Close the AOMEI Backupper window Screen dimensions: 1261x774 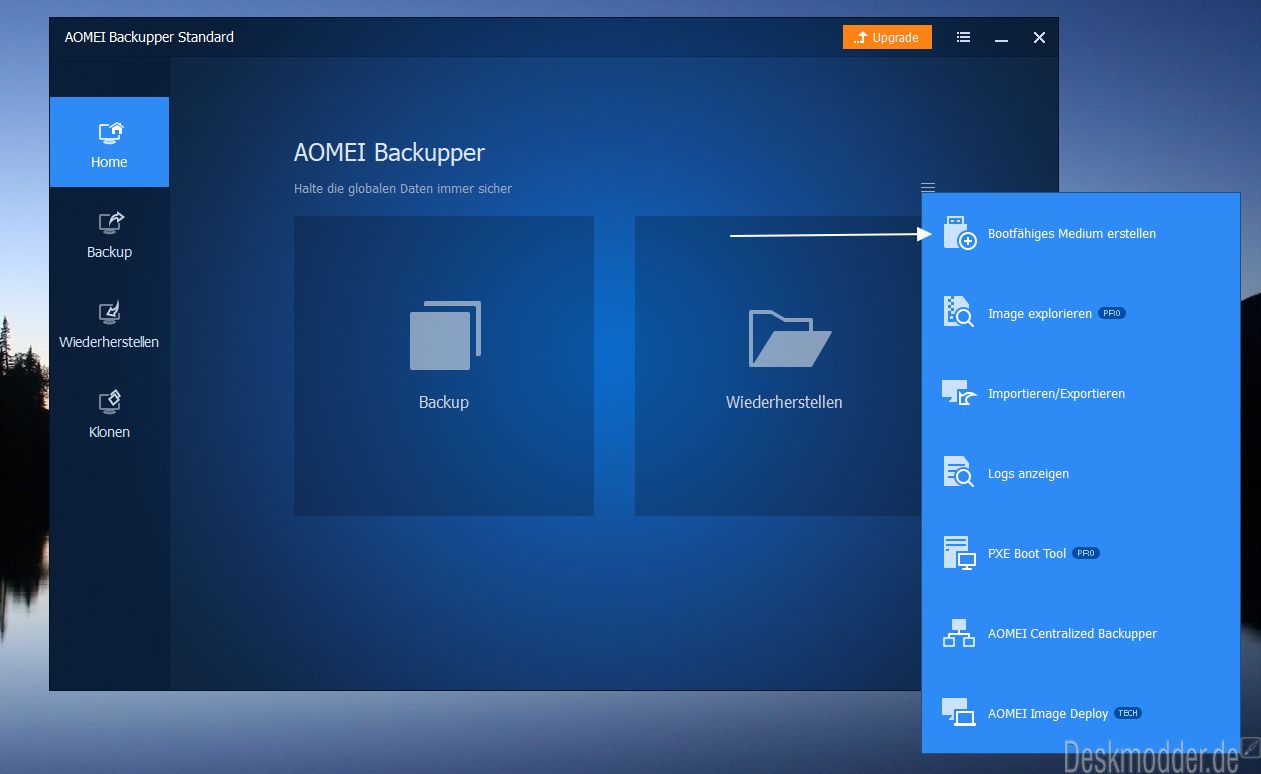[x=1039, y=37]
